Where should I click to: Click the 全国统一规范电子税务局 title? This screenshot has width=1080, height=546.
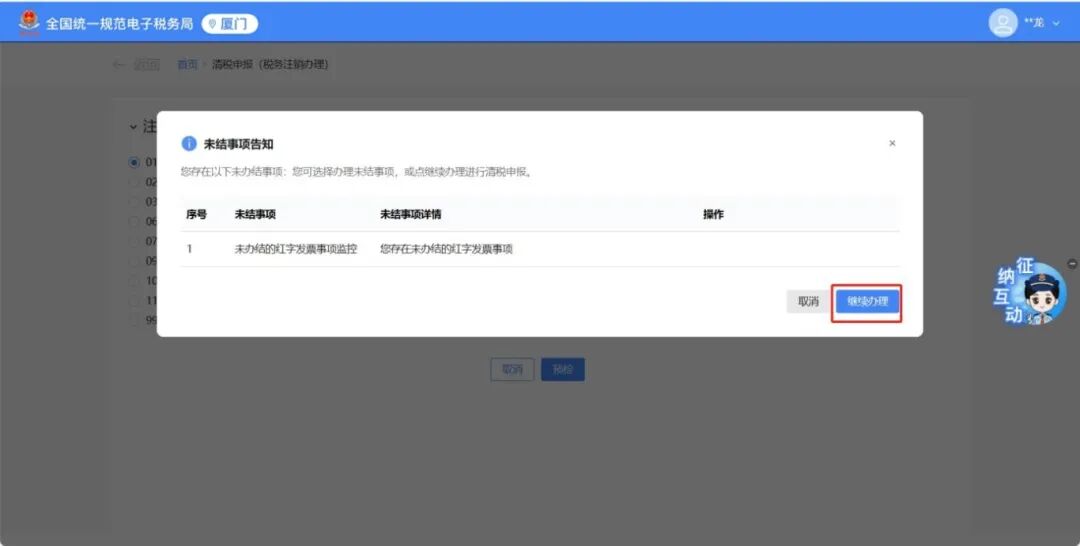119,24
